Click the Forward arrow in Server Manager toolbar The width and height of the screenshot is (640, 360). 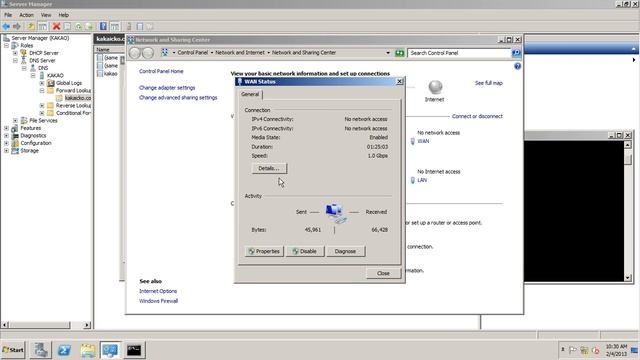17,27
